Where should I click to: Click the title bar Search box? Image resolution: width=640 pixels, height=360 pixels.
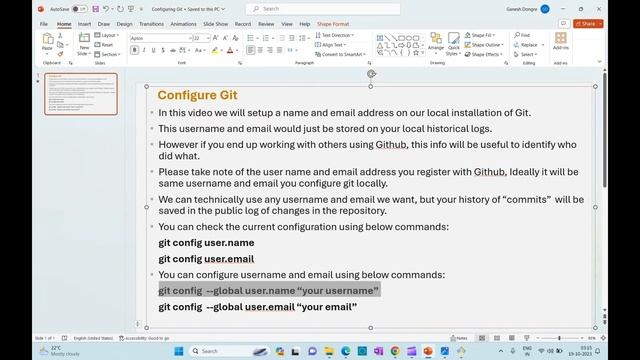coord(323,9)
